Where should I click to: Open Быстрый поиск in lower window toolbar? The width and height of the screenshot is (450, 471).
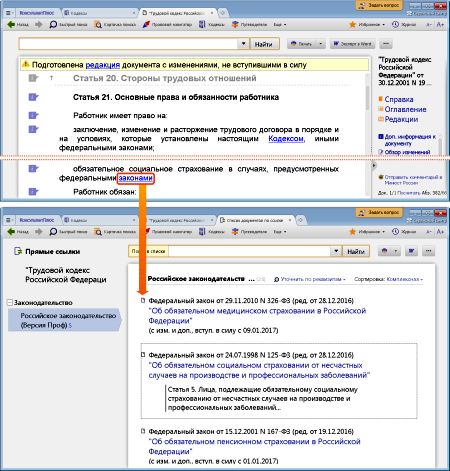tap(68, 231)
